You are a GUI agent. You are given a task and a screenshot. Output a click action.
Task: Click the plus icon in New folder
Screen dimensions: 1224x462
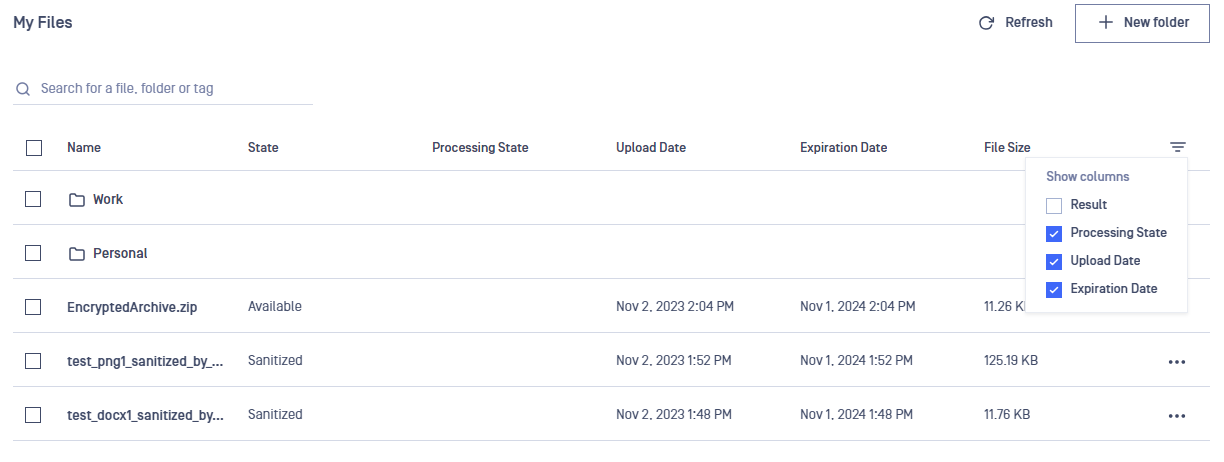1105,22
